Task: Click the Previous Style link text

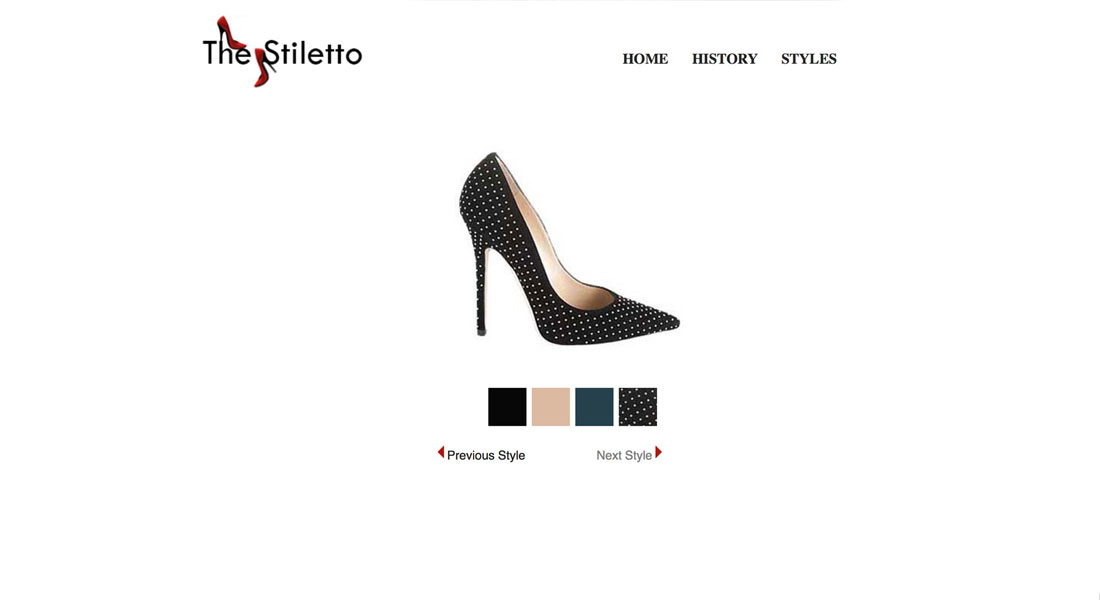Action: point(485,455)
